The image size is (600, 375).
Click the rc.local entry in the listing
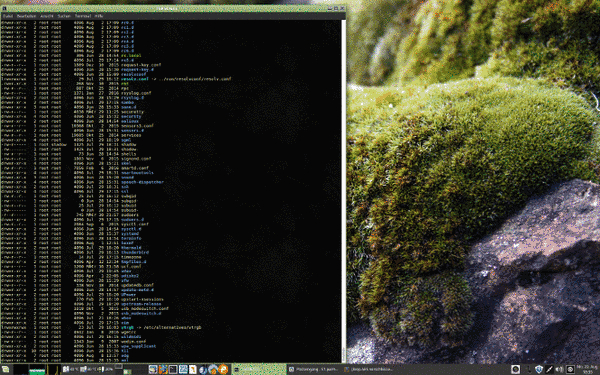click(131, 55)
